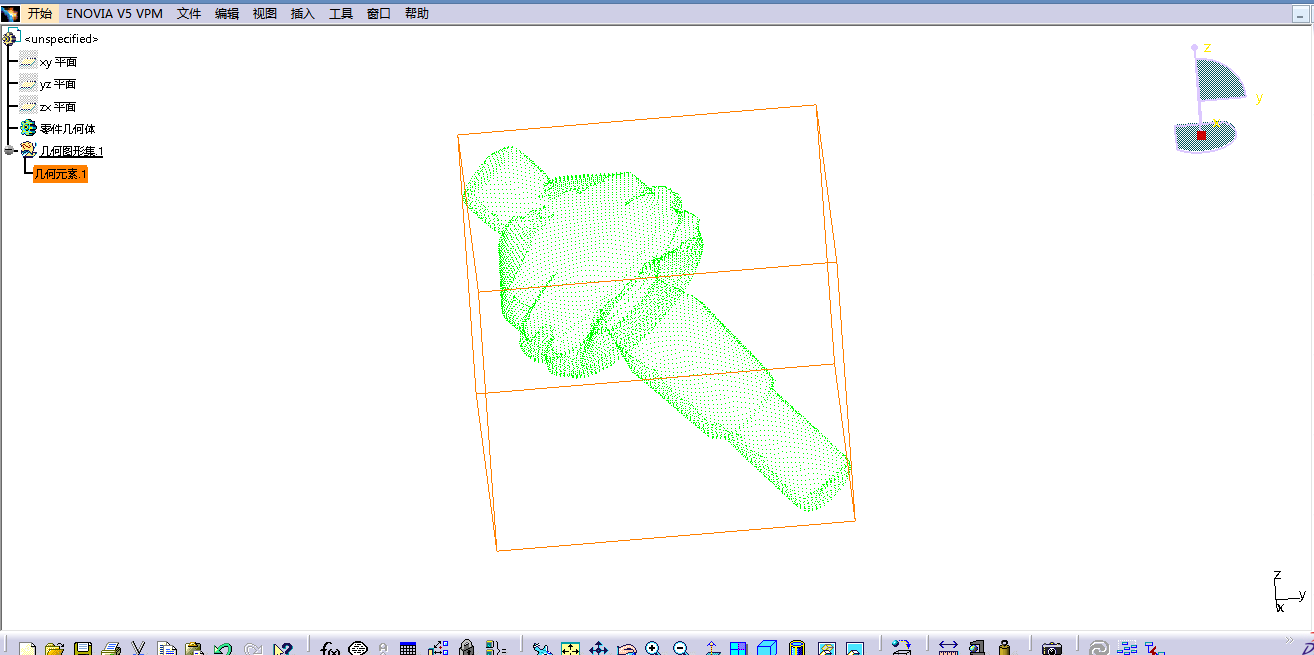Click the Zoom Out magnifier icon

682,648
